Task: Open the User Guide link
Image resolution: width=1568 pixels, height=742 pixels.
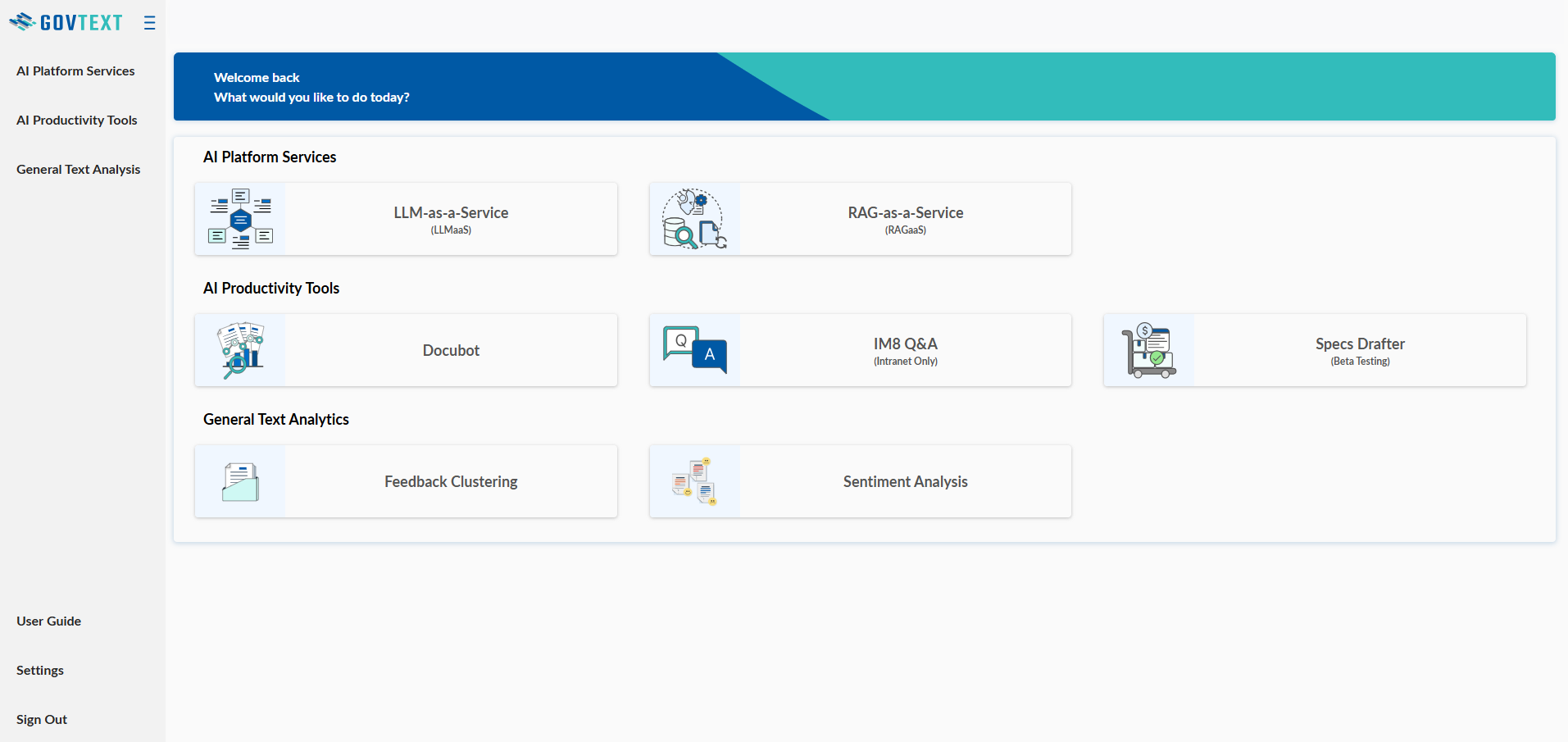Action: click(x=49, y=621)
